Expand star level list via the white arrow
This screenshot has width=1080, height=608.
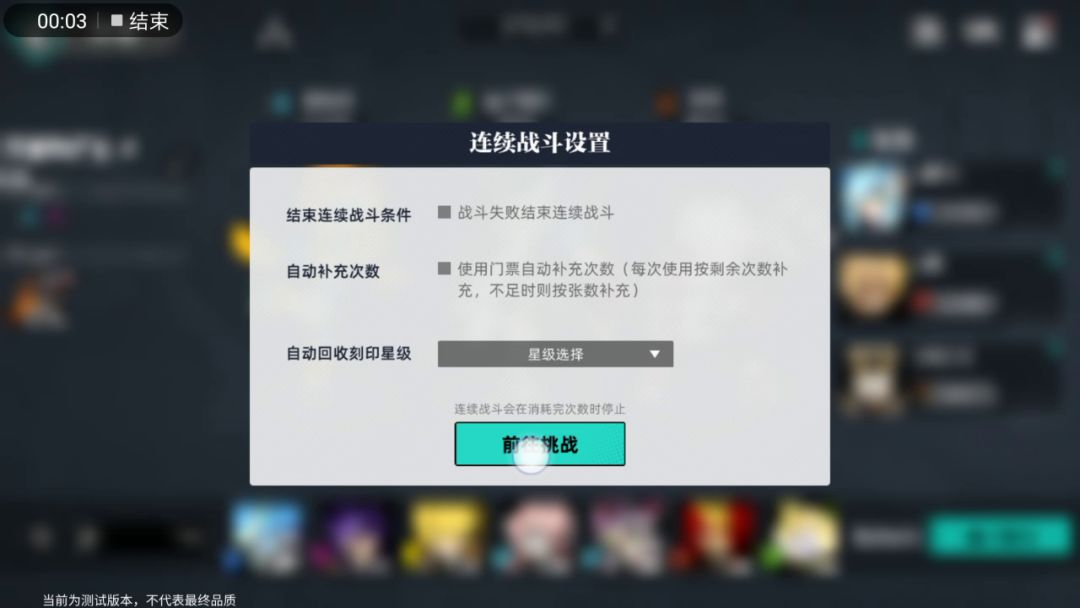654,354
